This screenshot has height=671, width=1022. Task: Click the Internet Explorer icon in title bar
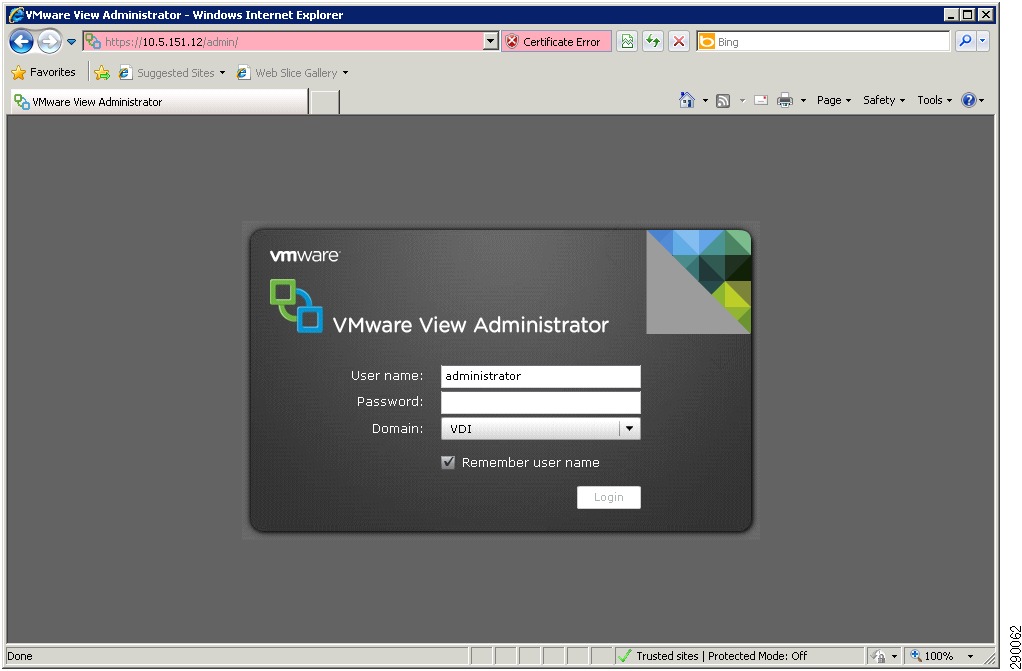click(x=16, y=14)
